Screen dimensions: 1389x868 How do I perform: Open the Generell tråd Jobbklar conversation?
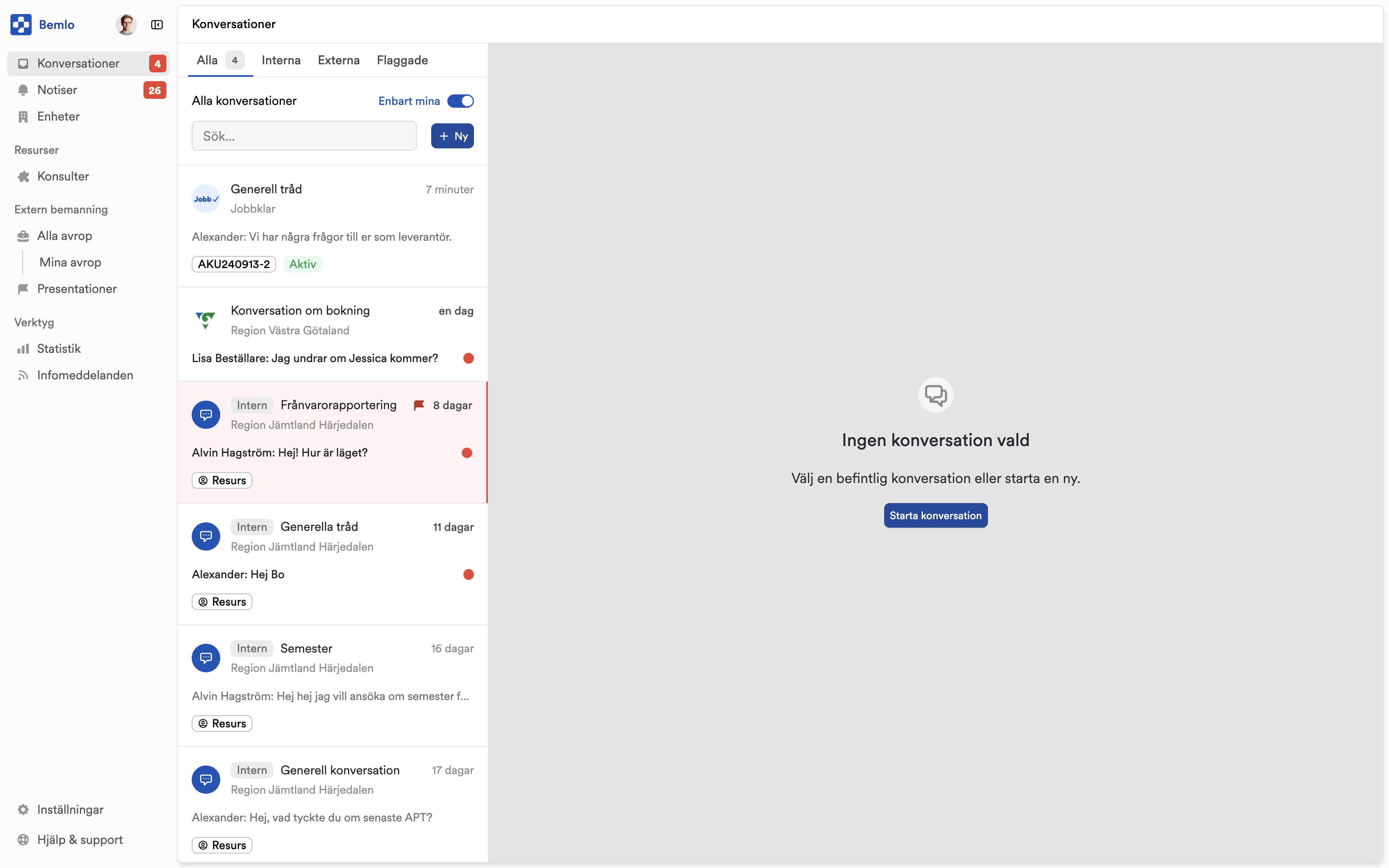(333, 226)
